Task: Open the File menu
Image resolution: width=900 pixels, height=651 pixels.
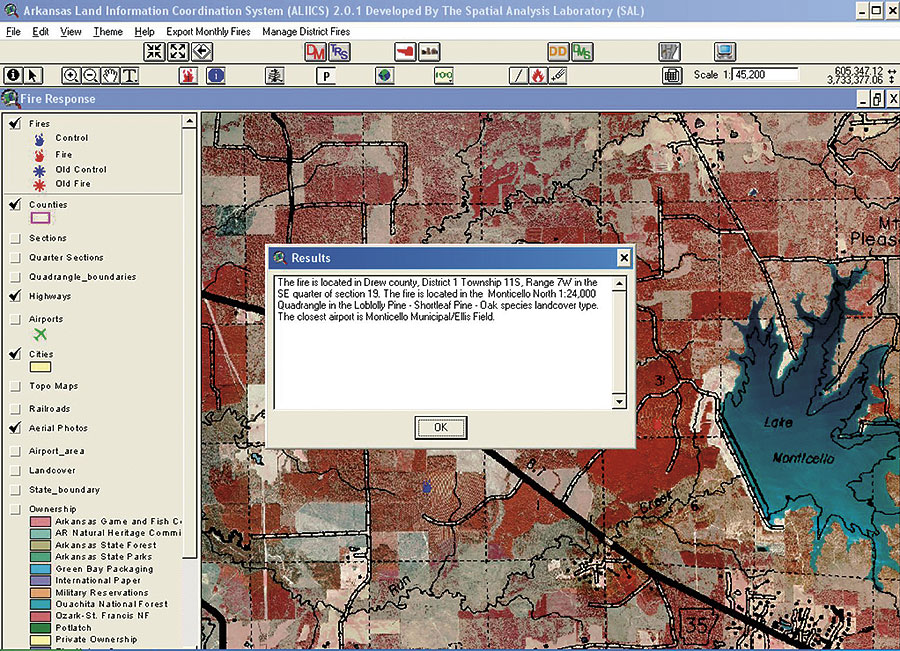Action: click(13, 32)
